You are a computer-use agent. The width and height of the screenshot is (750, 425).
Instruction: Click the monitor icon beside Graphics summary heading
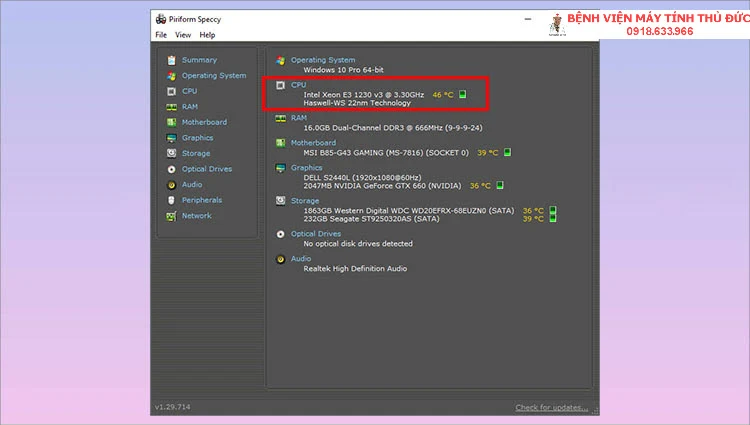pos(281,168)
